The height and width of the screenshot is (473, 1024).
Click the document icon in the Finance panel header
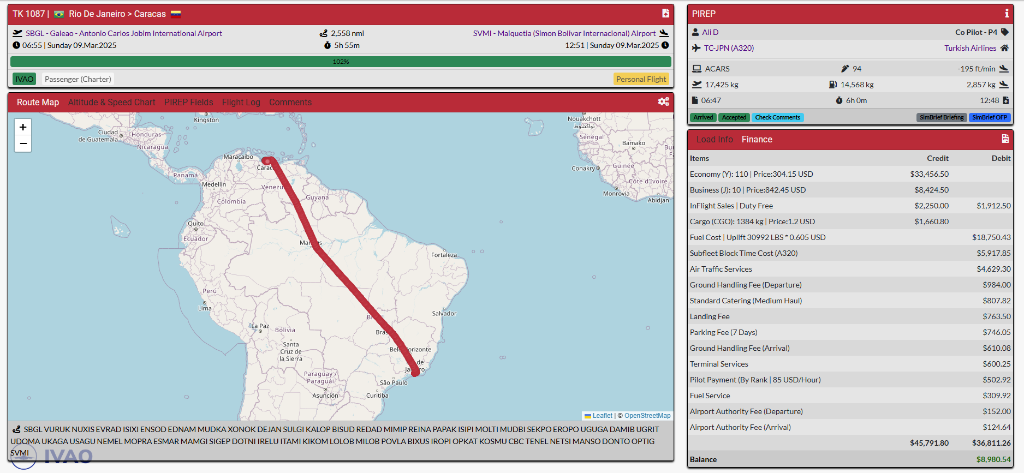click(1006, 139)
